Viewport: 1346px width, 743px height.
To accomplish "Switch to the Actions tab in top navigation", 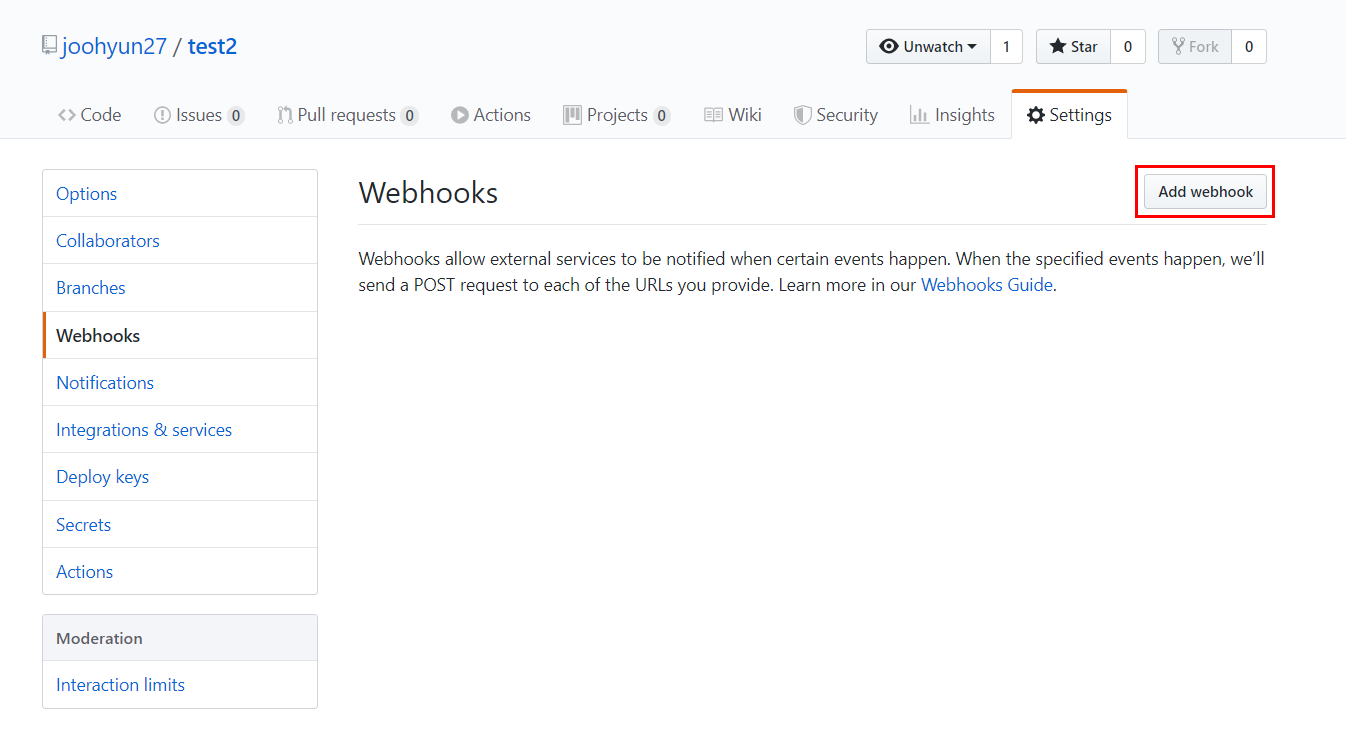I will coord(490,115).
